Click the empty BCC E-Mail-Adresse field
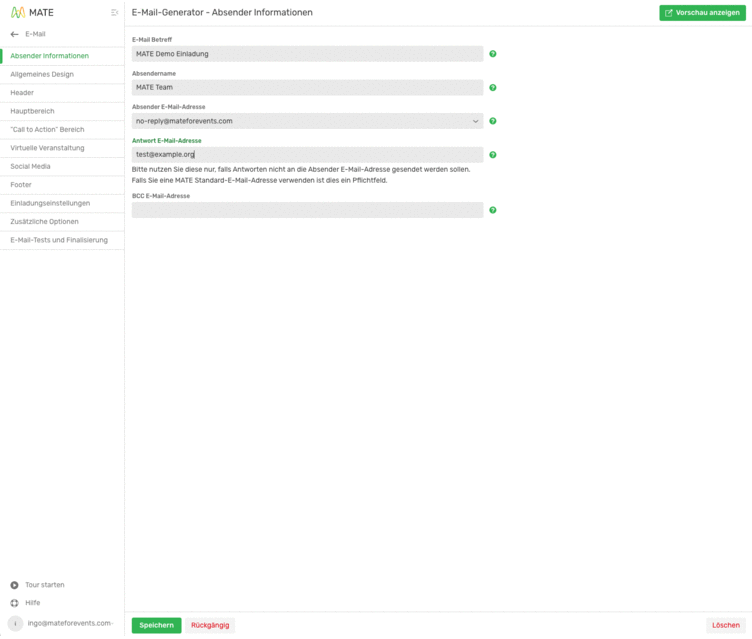 pyautogui.click(x=307, y=210)
